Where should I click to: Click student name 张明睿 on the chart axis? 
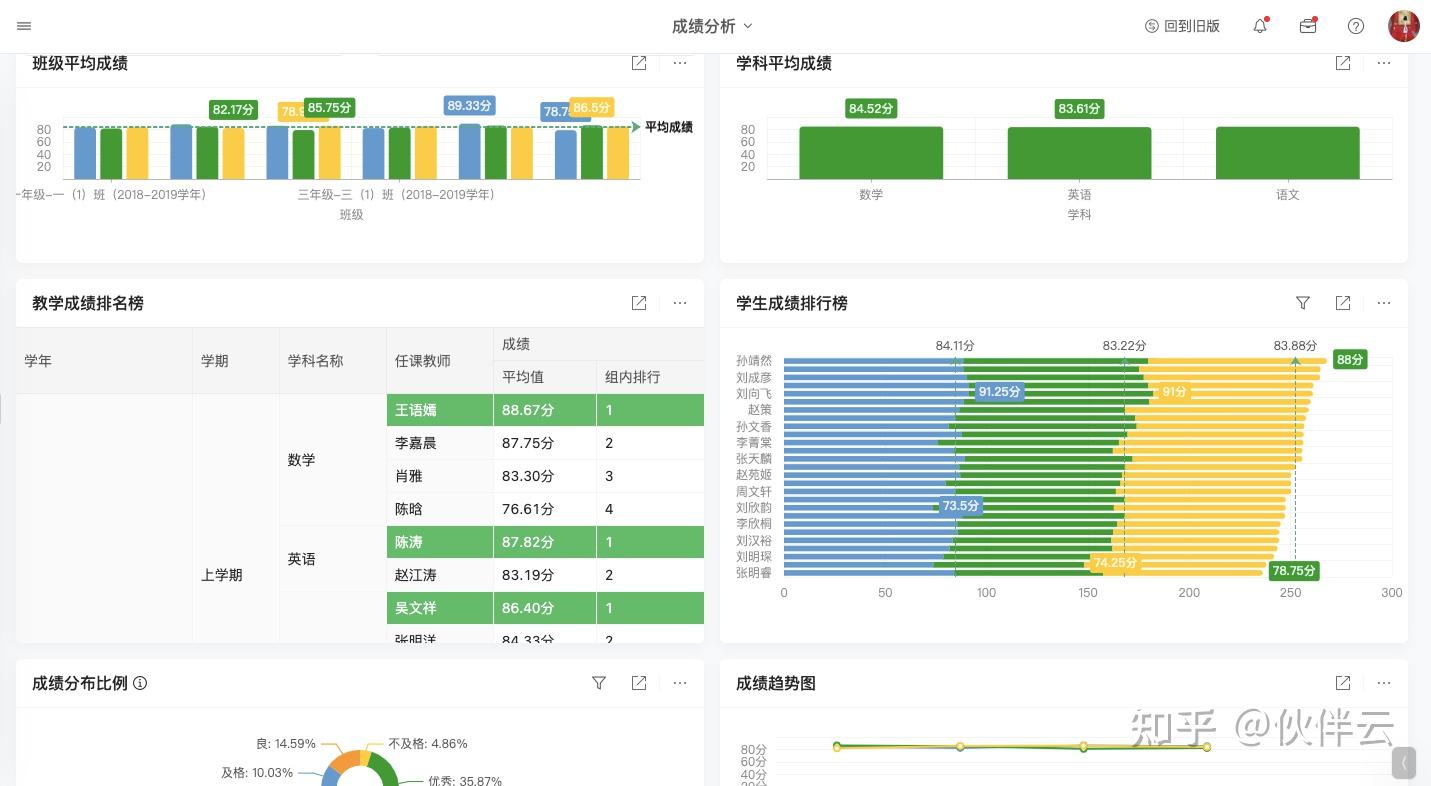coord(754,573)
